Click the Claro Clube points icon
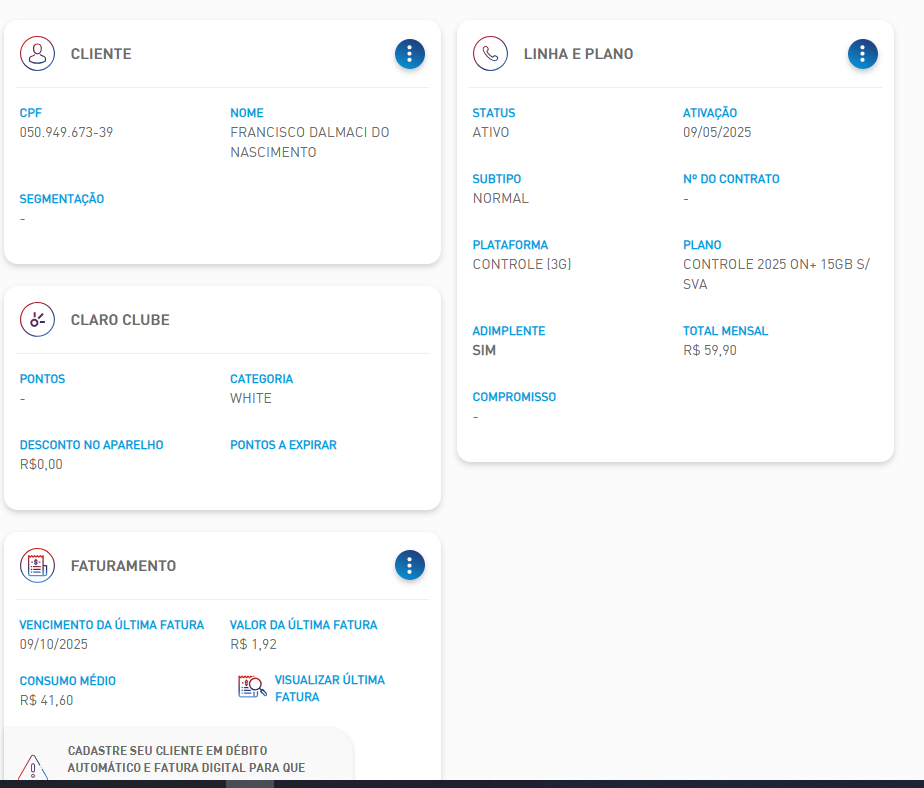This screenshot has height=788, width=924. [x=37, y=320]
